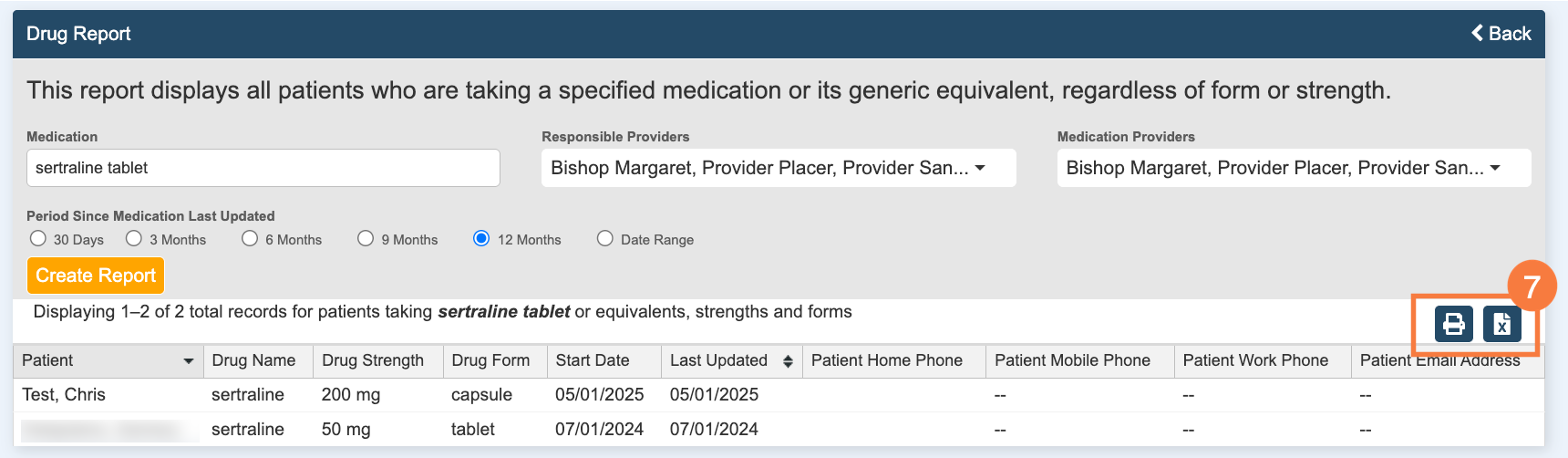The height and width of the screenshot is (458, 1568).
Task: Click the Drug Name column header
Action: pyautogui.click(x=253, y=360)
